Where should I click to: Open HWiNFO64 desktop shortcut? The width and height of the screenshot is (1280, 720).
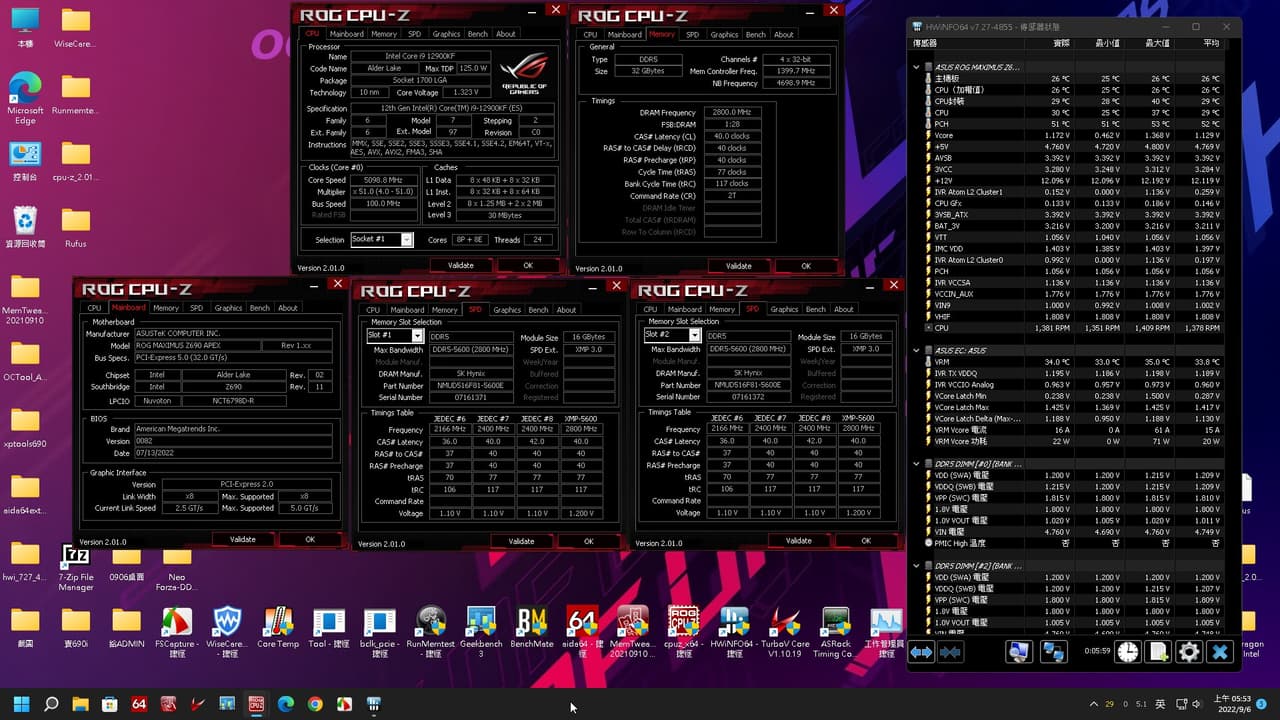(734, 630)
